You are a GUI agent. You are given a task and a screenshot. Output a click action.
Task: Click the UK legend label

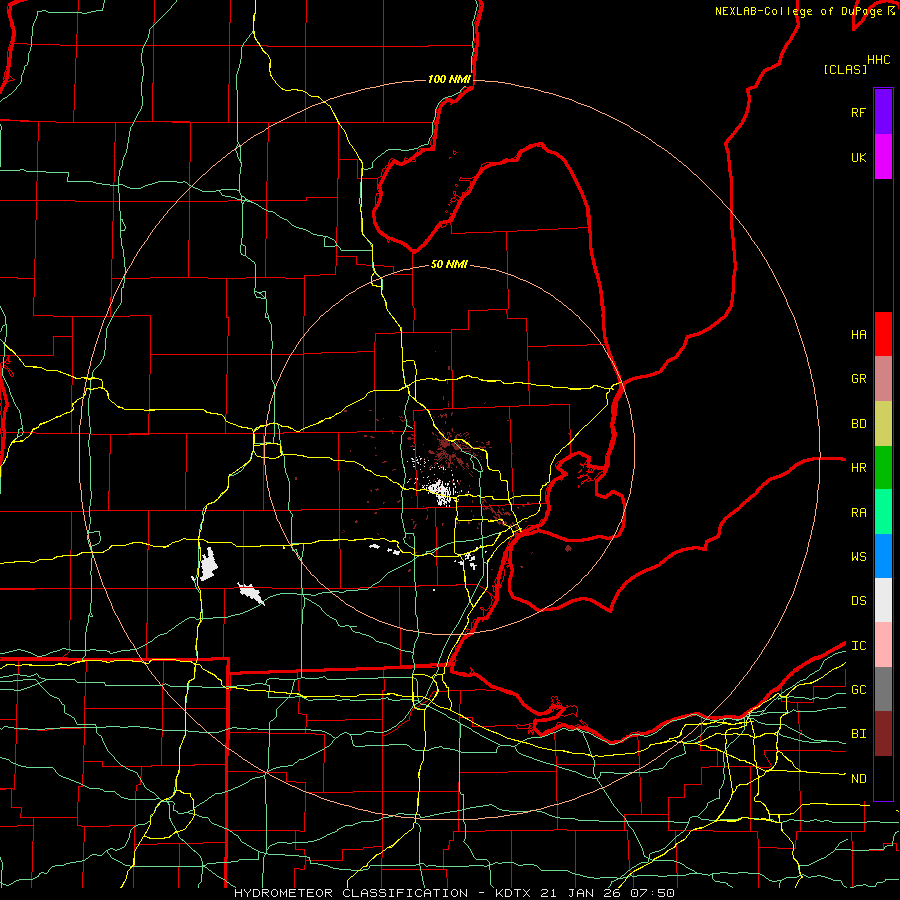(858, 157)
